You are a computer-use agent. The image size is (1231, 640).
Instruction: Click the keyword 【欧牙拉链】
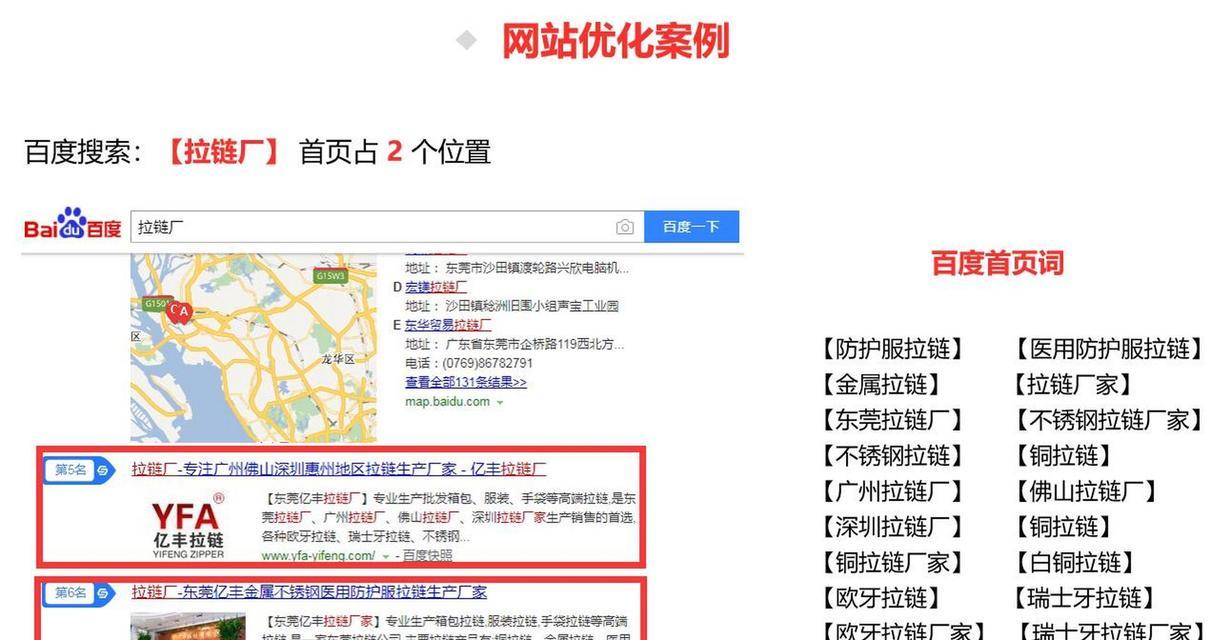point(881,598)
